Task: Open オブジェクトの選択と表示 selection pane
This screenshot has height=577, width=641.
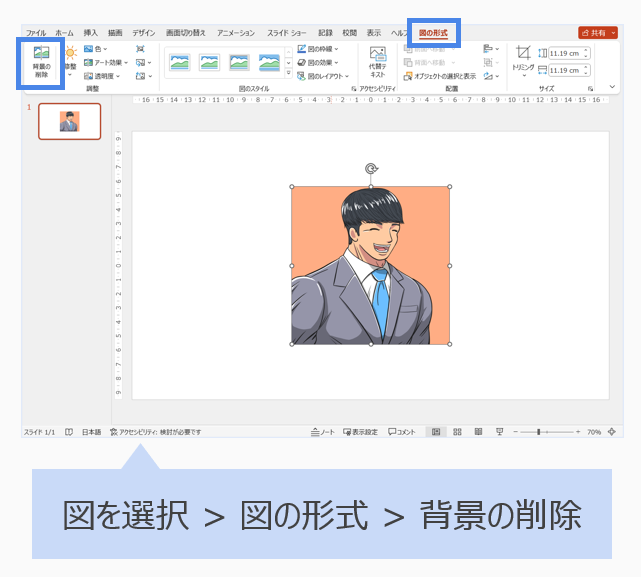Action: coord(440,76)
